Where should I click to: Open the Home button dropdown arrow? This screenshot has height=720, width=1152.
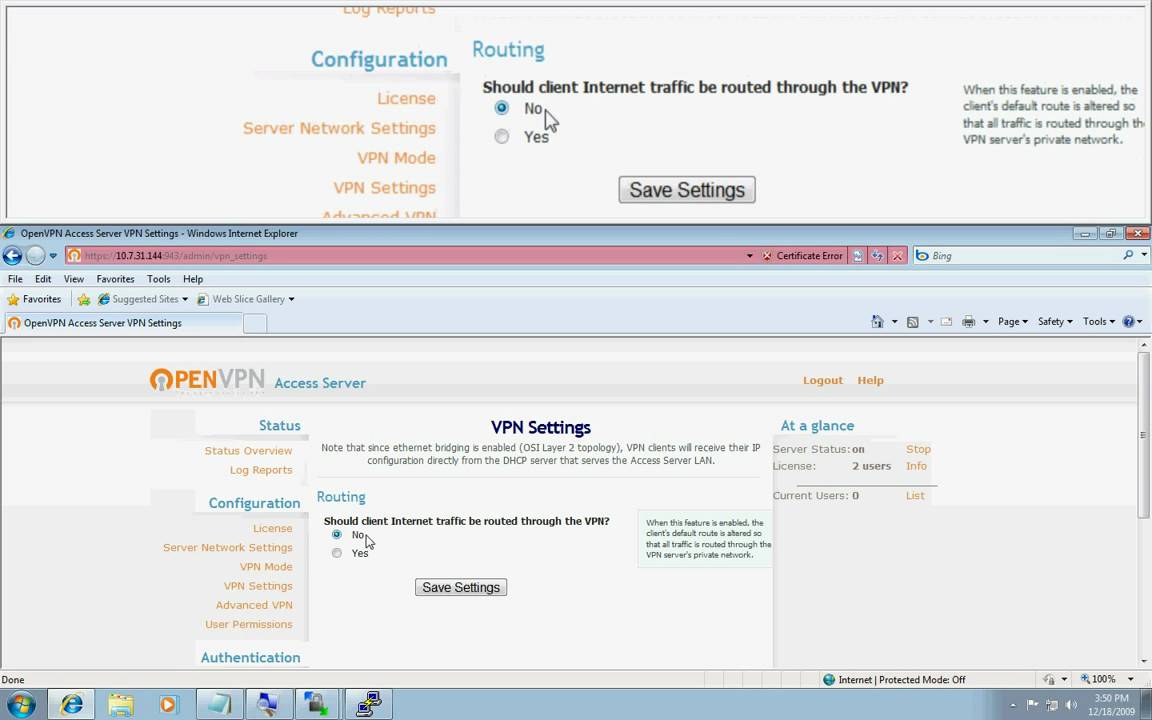pos(894,321)
